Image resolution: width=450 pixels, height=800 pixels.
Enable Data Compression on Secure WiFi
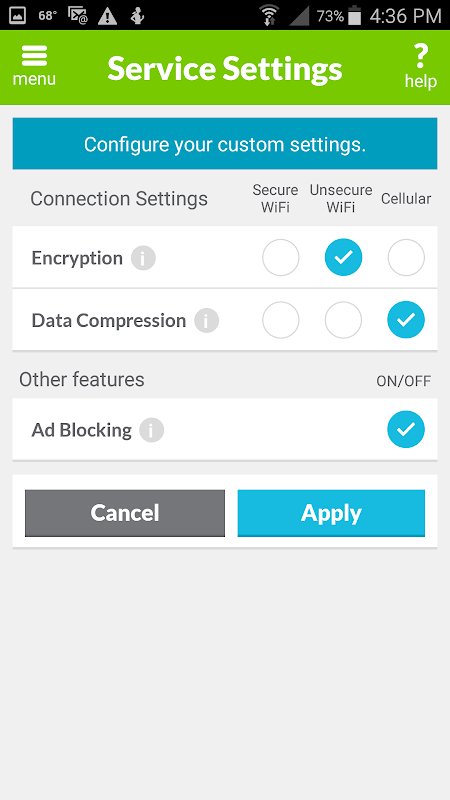[x=281, y=320]
